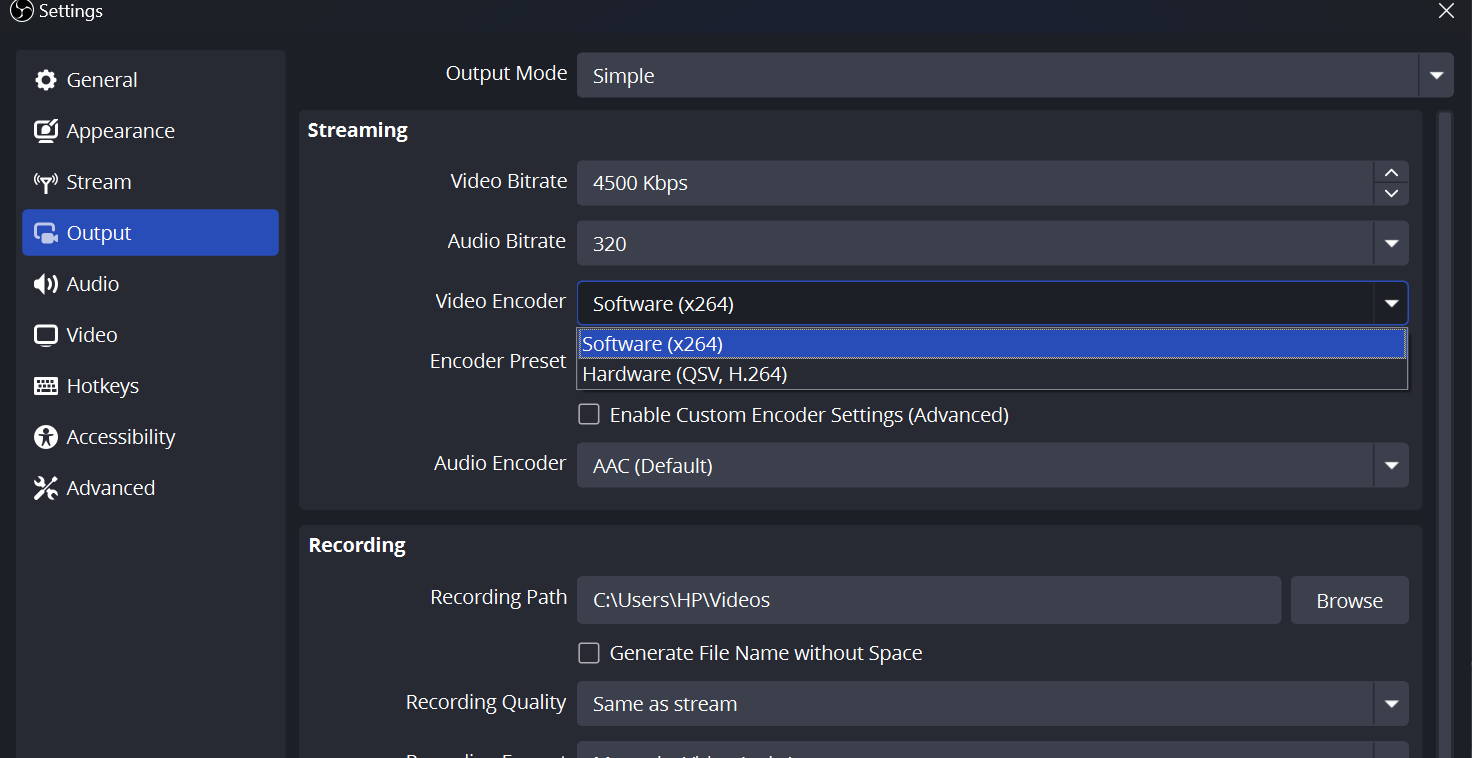Expand the Audio Bitrate dropdown
This screenshot has height=758, width=1472.
(x=1391, y=242)
